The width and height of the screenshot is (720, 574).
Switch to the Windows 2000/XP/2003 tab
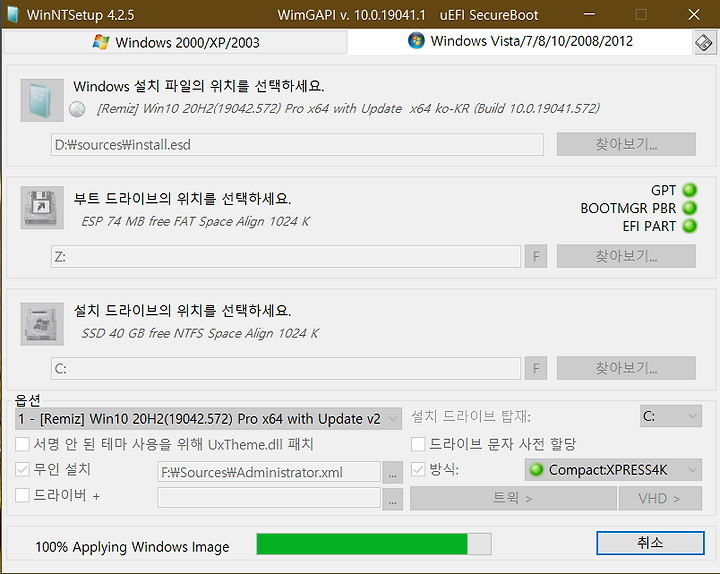(175, 42)
